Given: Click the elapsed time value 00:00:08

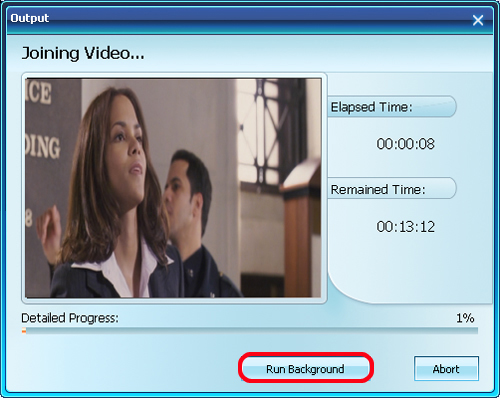Looking at the screenshot, I should (x=405, y=144).
